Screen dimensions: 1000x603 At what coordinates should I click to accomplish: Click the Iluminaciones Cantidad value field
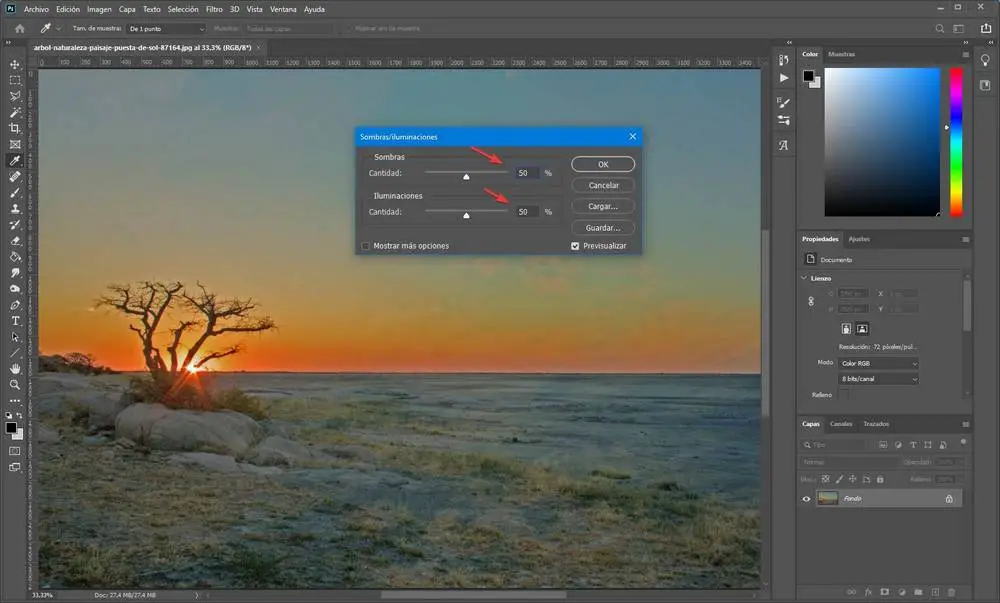point(525,212)
